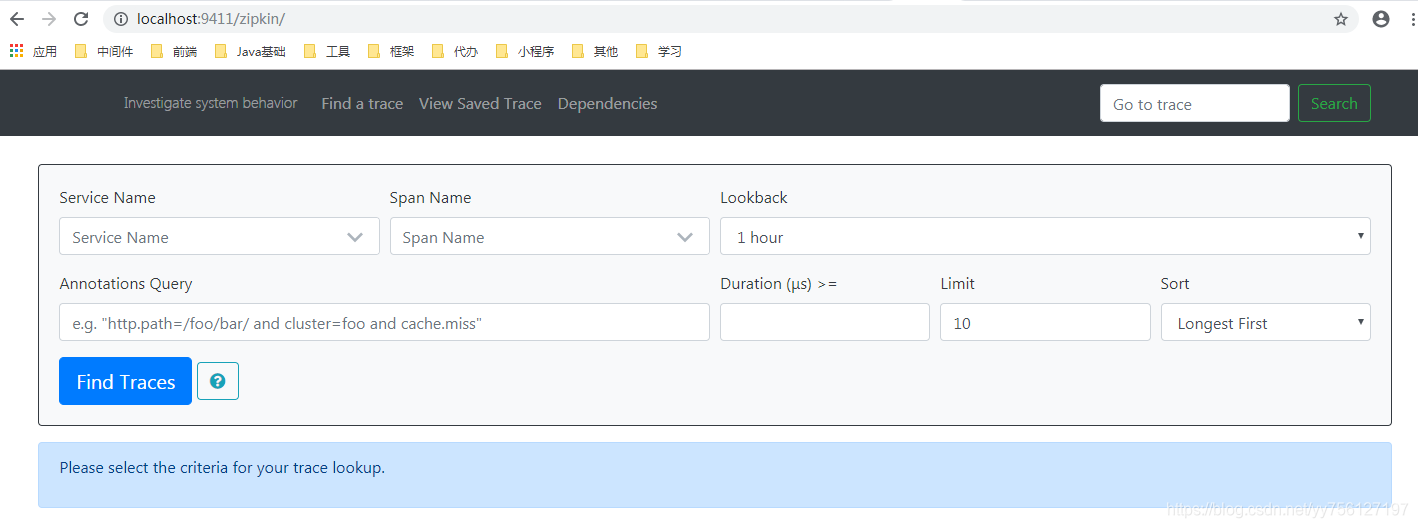Click the address bar URL localhost:9411/zipkin/

click(x=211, y=19)
